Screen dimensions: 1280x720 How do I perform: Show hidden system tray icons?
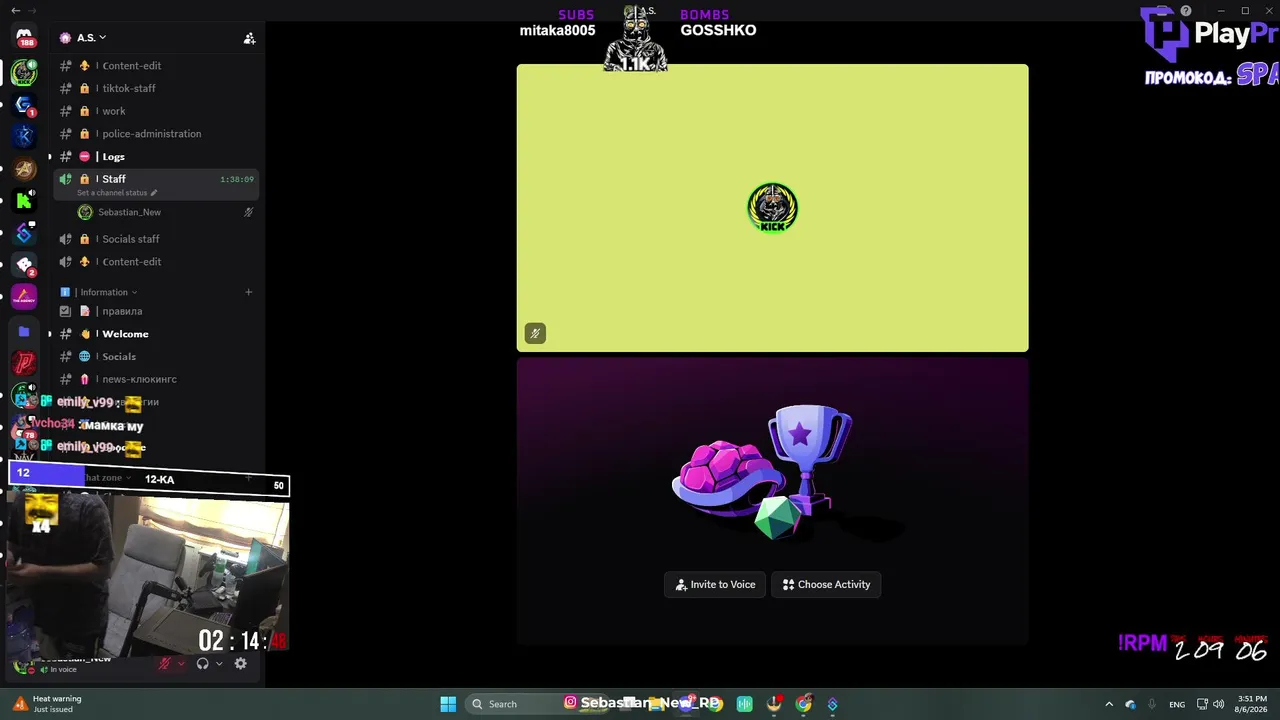click(1109, 704)
